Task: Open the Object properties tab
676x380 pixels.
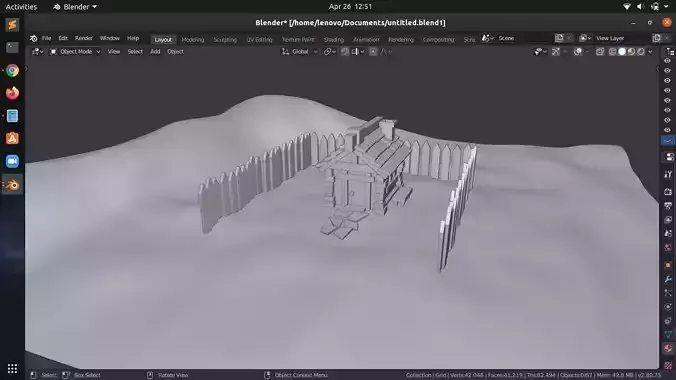Action: coord(668,265)
